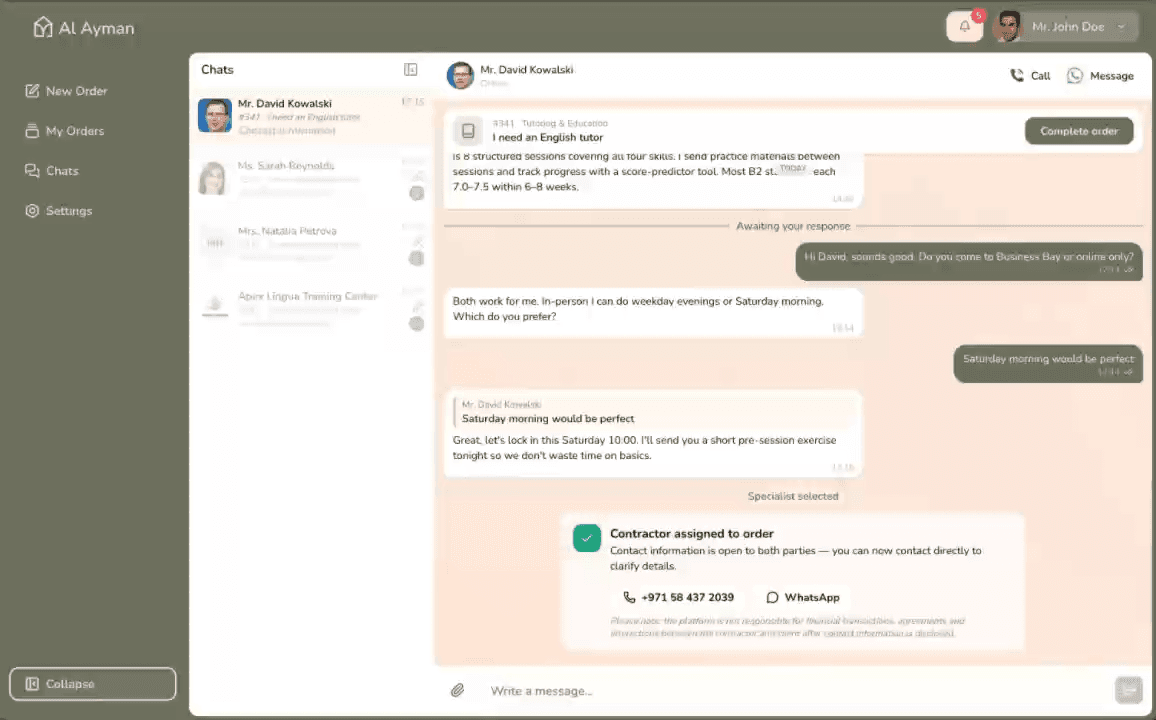Select Mr. David Kowalski chat
Viewport: 1156px width, 720px height.
coord(311,116)
